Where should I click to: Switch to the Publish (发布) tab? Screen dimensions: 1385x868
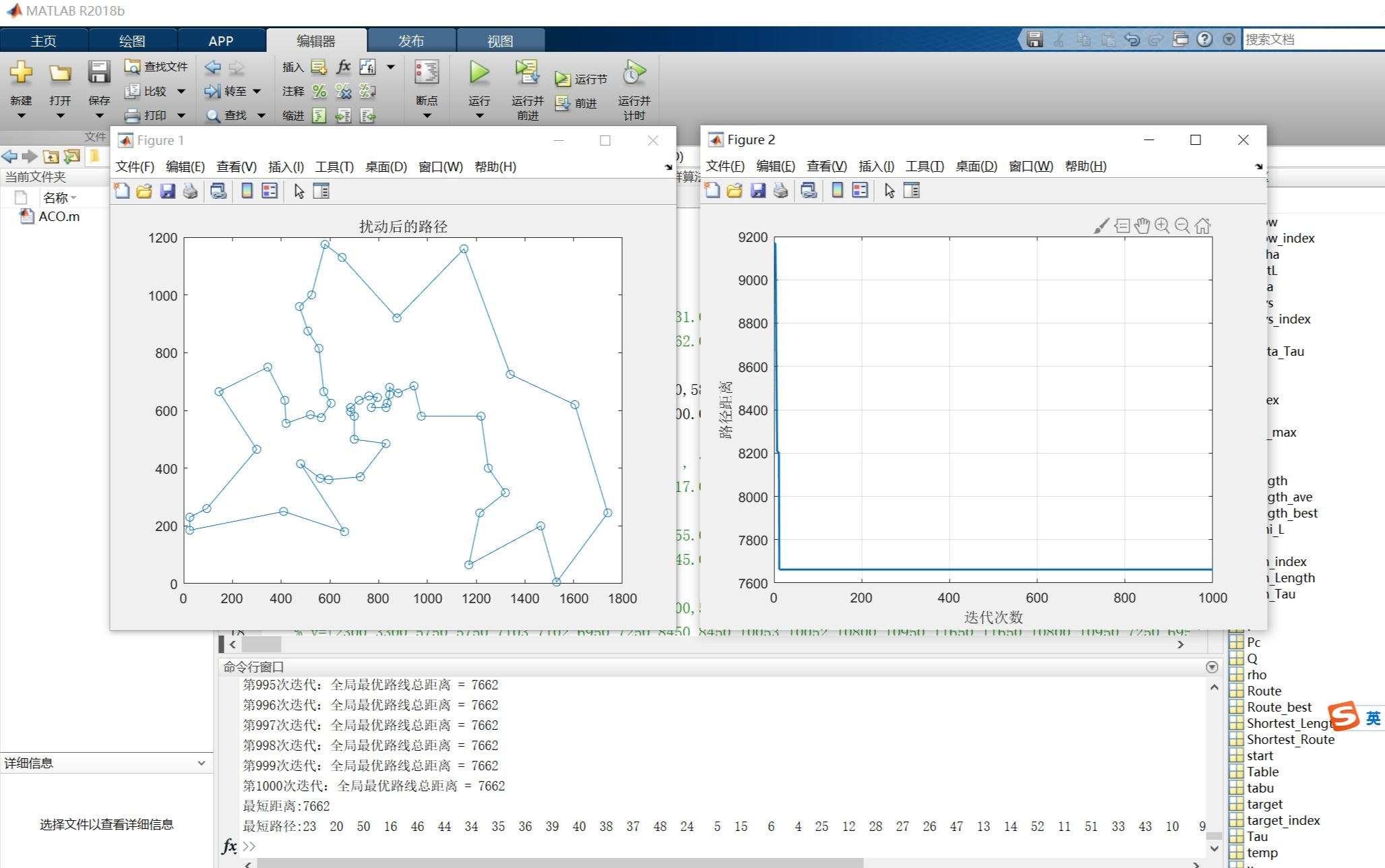tap(411, 40)
